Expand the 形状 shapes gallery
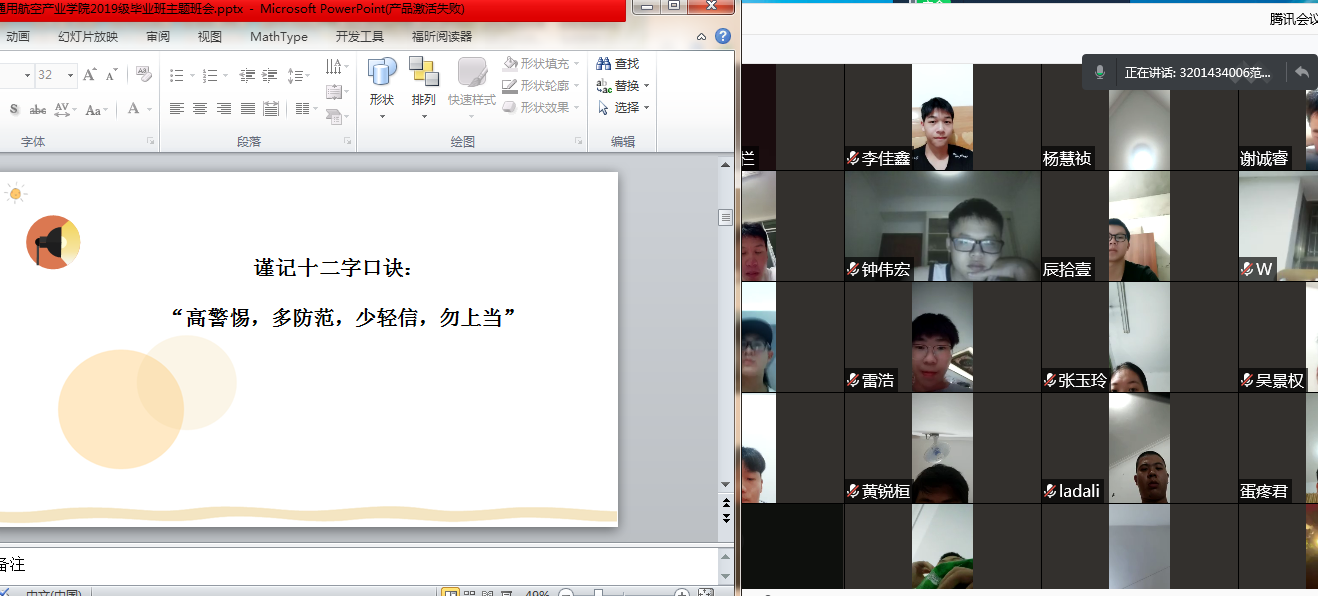Screen dimensions: 1318x596 382,87
